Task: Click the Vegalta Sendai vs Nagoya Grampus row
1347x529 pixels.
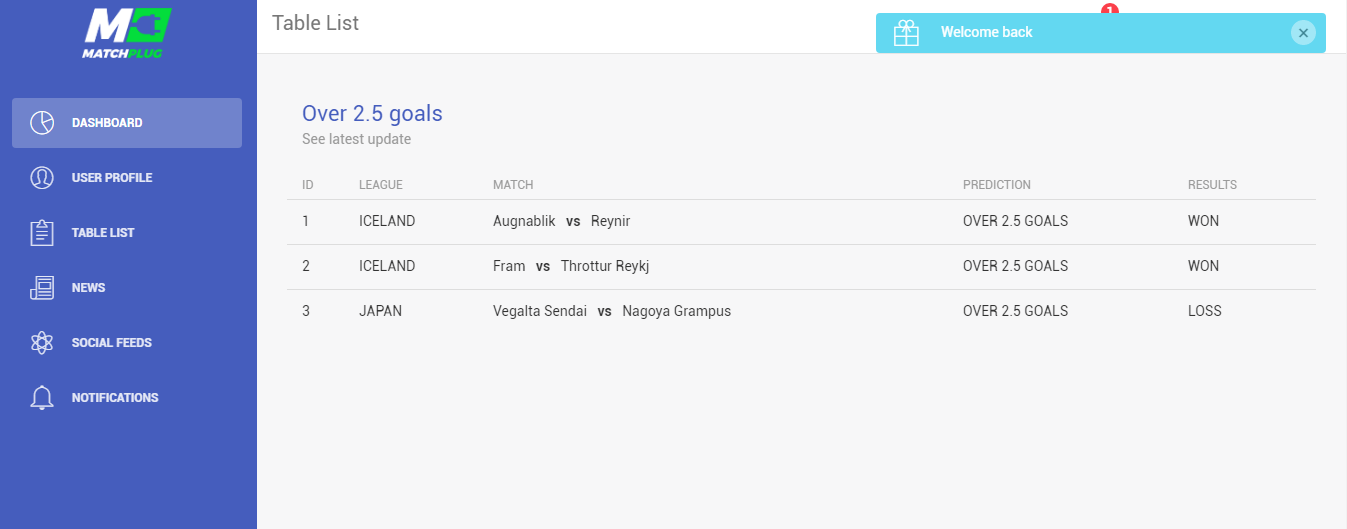Action: (801, 312)
